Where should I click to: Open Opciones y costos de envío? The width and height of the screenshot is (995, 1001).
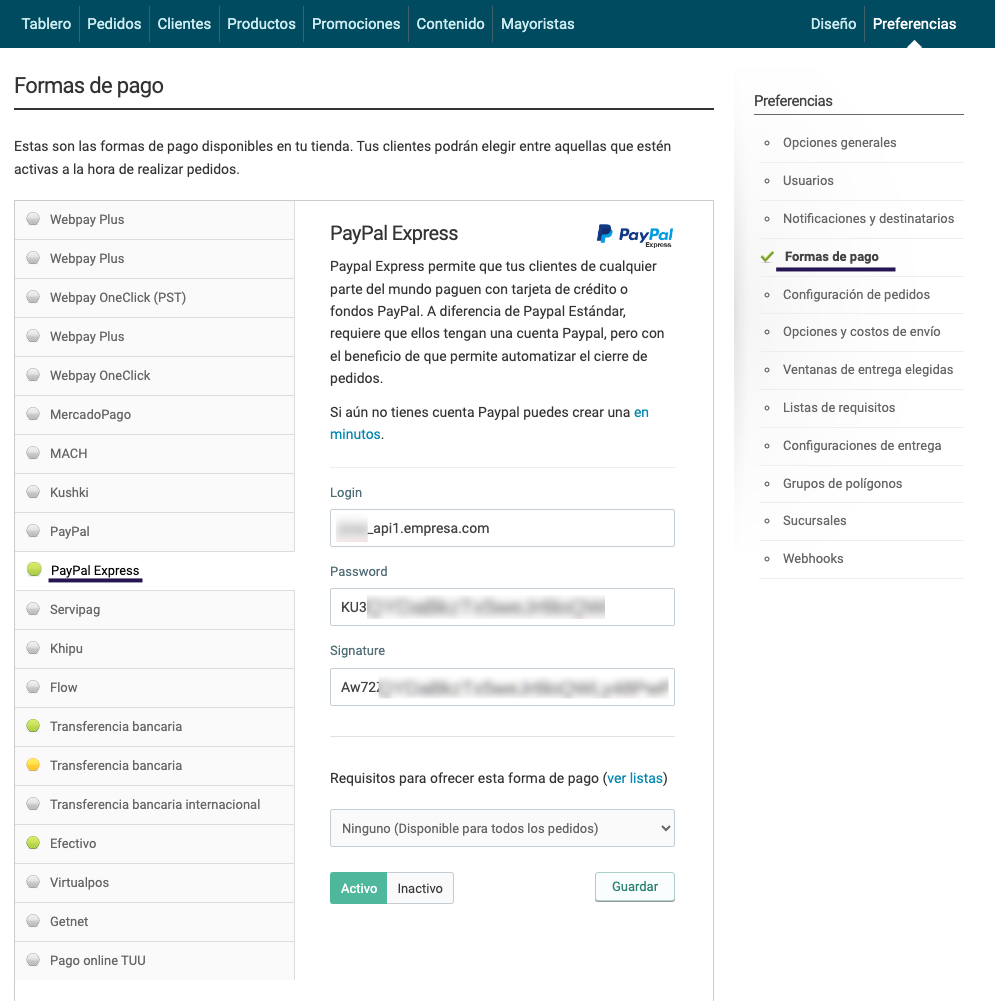(861, 331)
